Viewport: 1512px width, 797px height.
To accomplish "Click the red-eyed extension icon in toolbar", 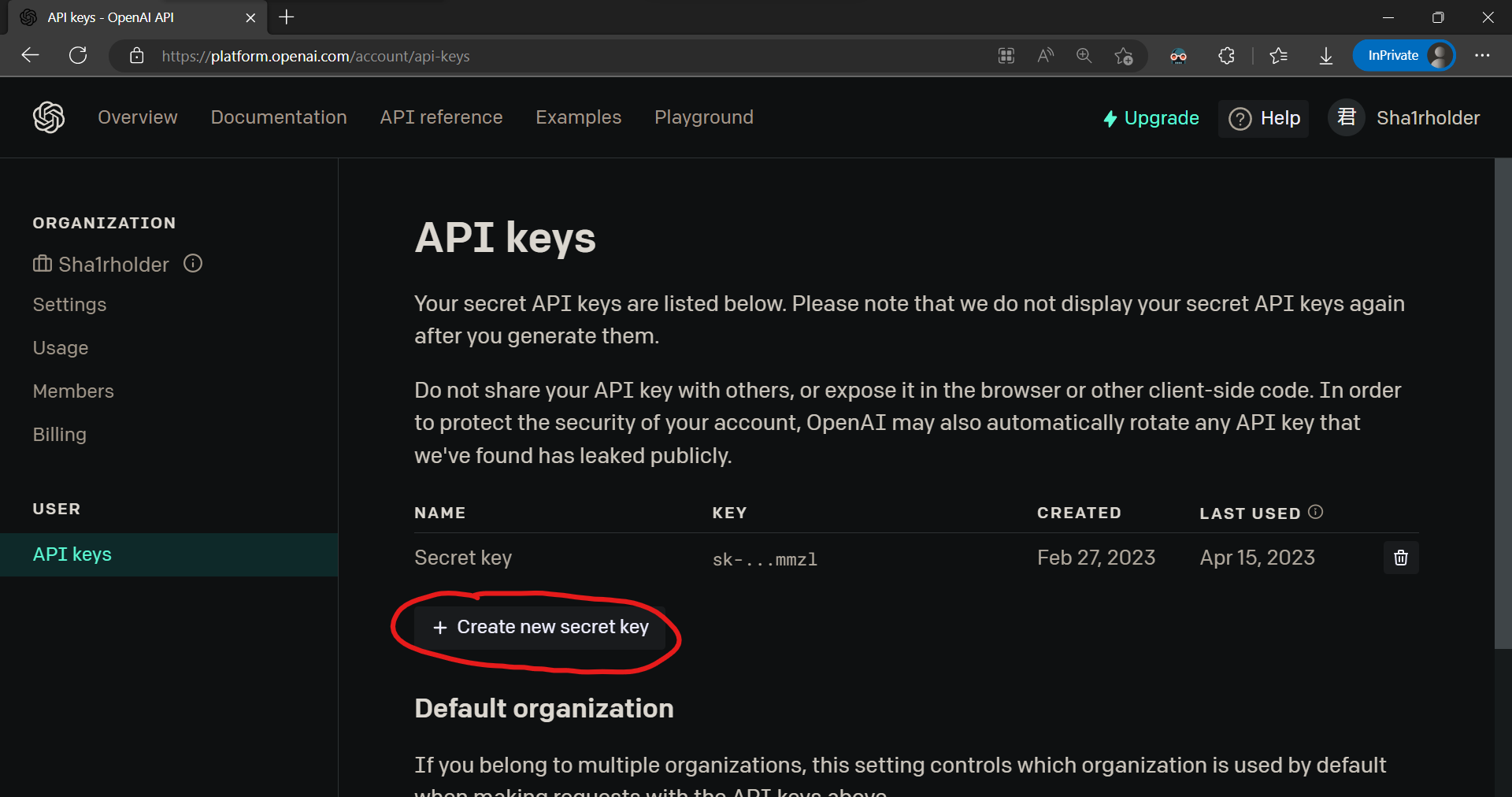I will coord(1178,56).
